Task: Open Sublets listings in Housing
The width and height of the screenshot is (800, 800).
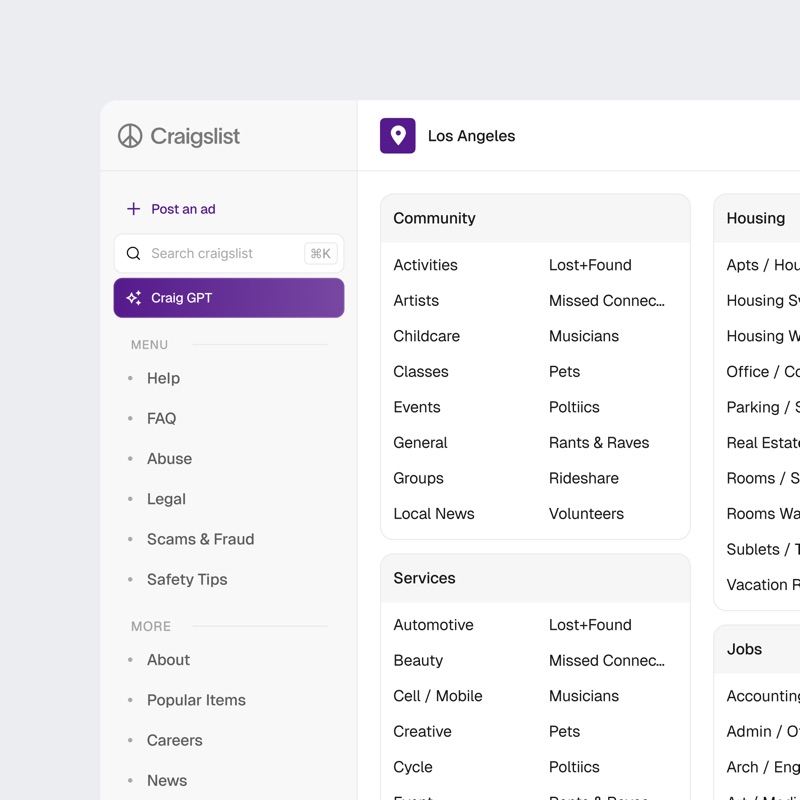Action: coord(763,549)
